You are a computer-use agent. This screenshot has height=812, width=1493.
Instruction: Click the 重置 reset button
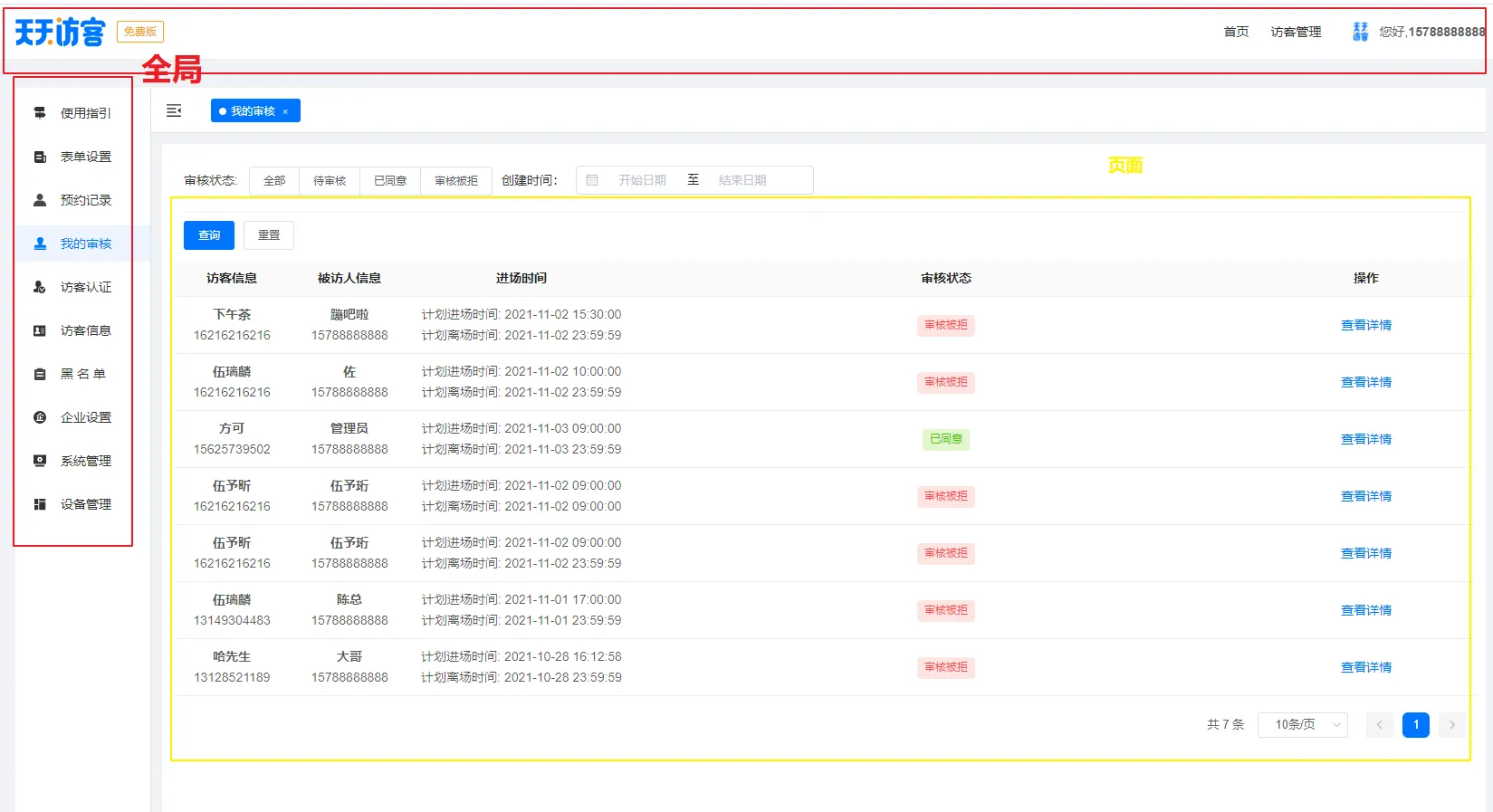tap(269, 235)
